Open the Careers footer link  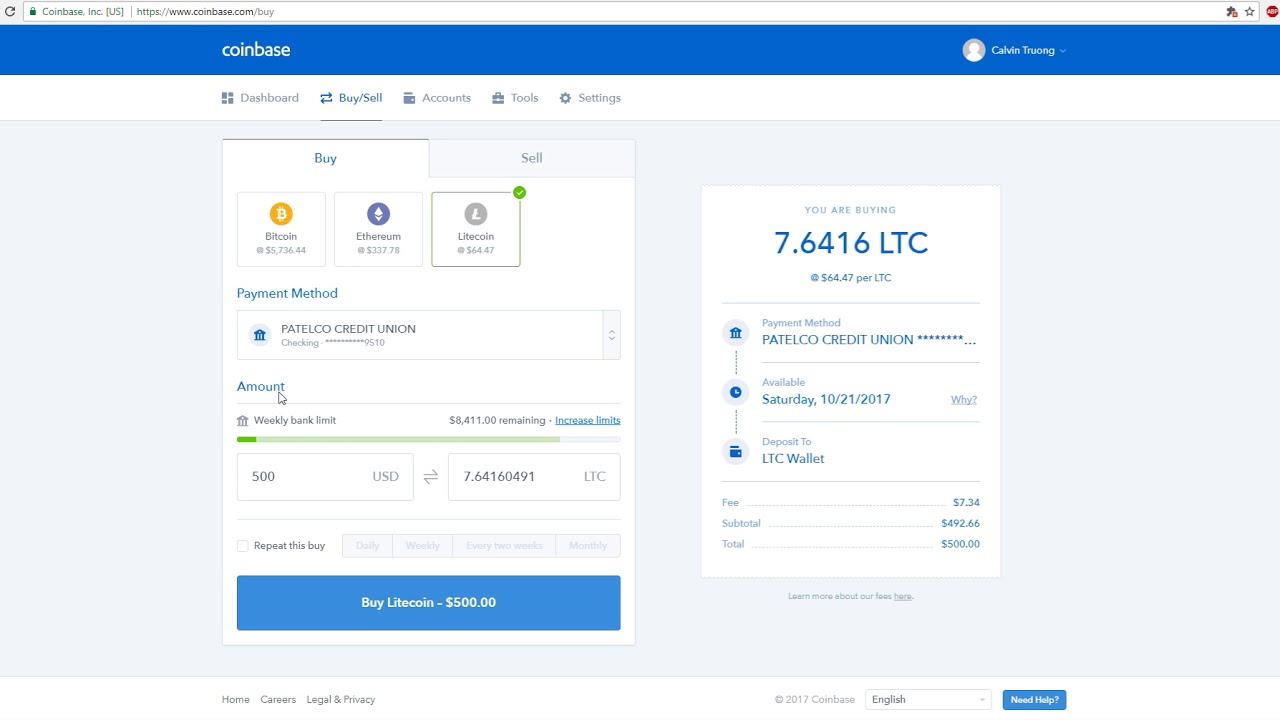278,700
